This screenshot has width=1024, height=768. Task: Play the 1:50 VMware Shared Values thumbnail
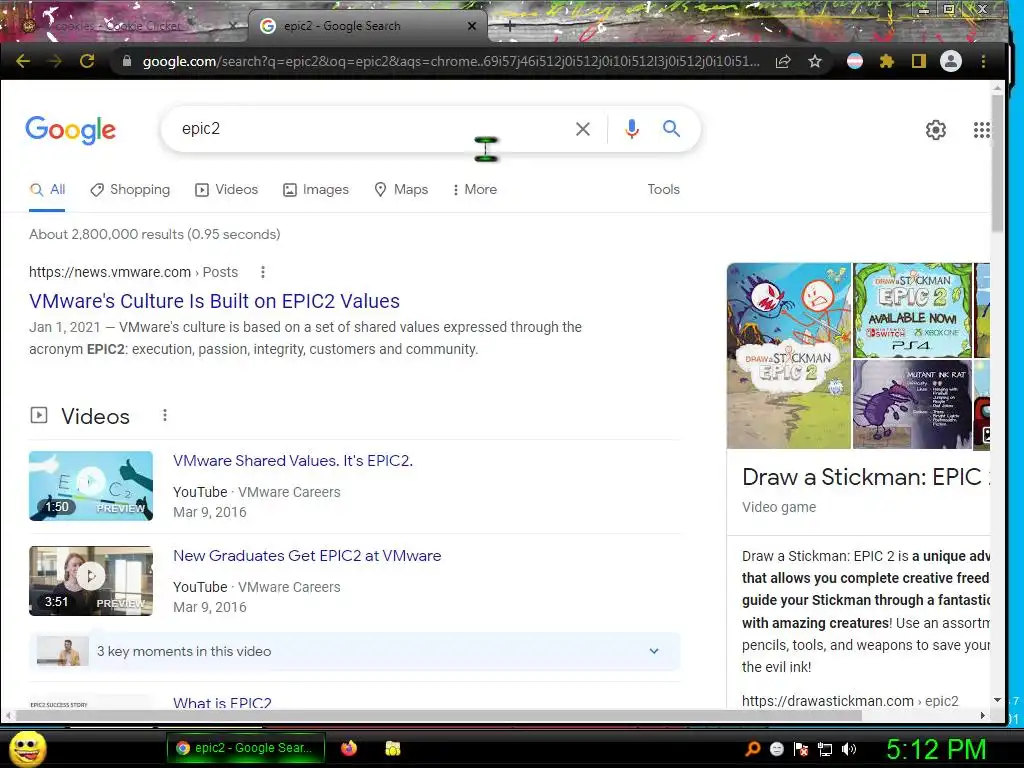91,486
